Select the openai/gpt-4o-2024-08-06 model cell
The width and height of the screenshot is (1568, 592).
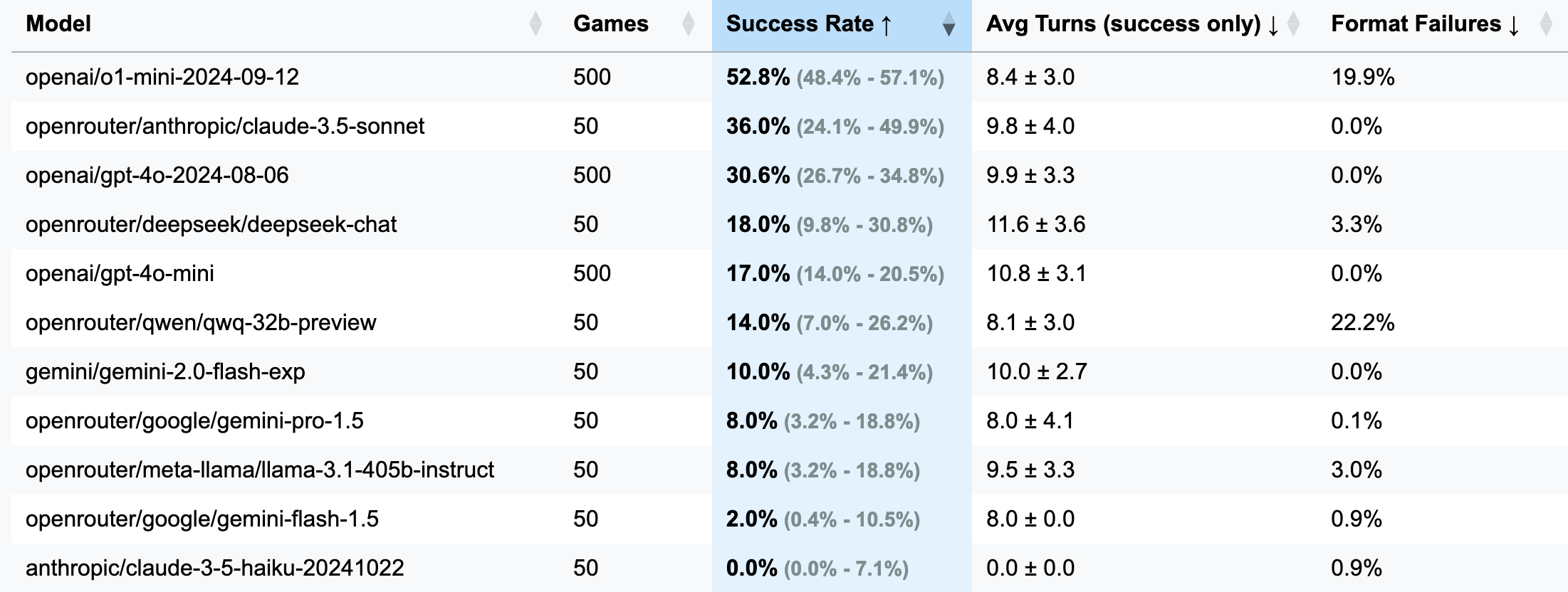157,175
